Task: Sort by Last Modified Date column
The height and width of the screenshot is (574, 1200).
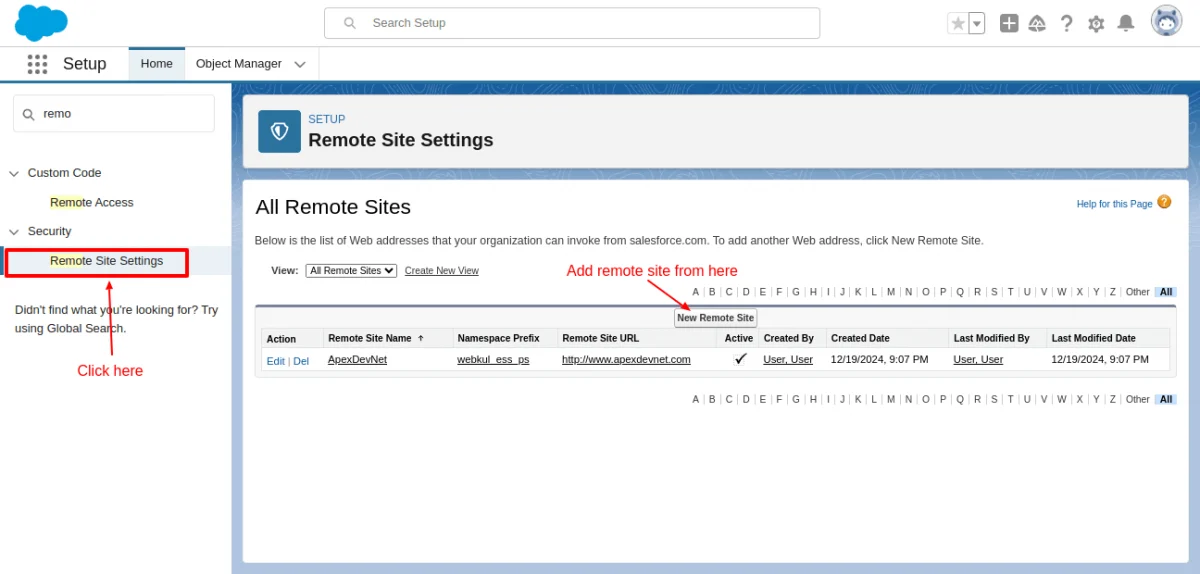Action: coord(1094,338)
